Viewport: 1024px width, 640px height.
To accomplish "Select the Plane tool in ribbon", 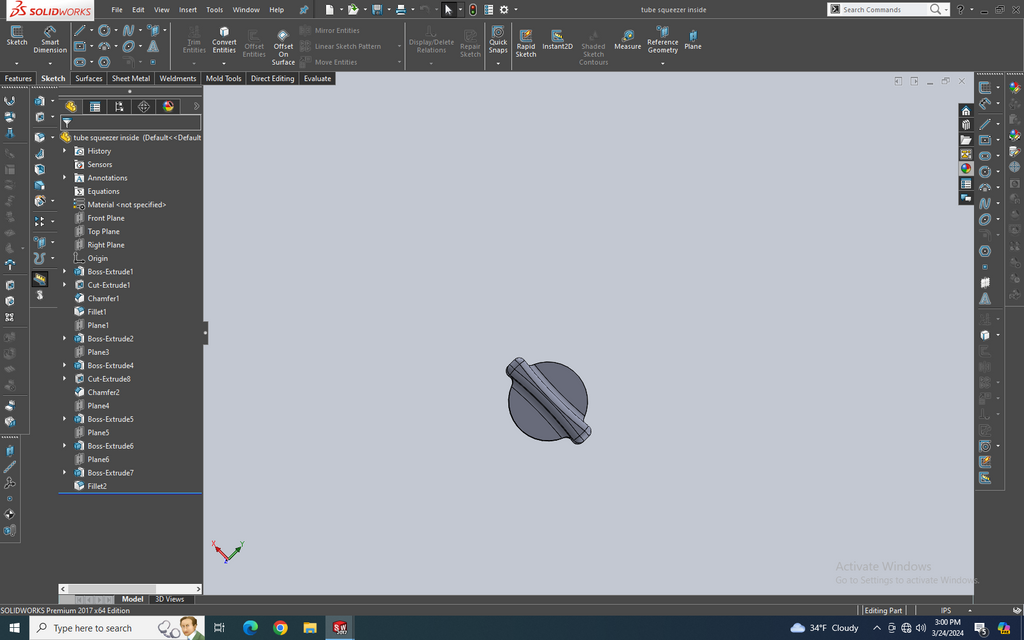I will (x=693, y=40).
